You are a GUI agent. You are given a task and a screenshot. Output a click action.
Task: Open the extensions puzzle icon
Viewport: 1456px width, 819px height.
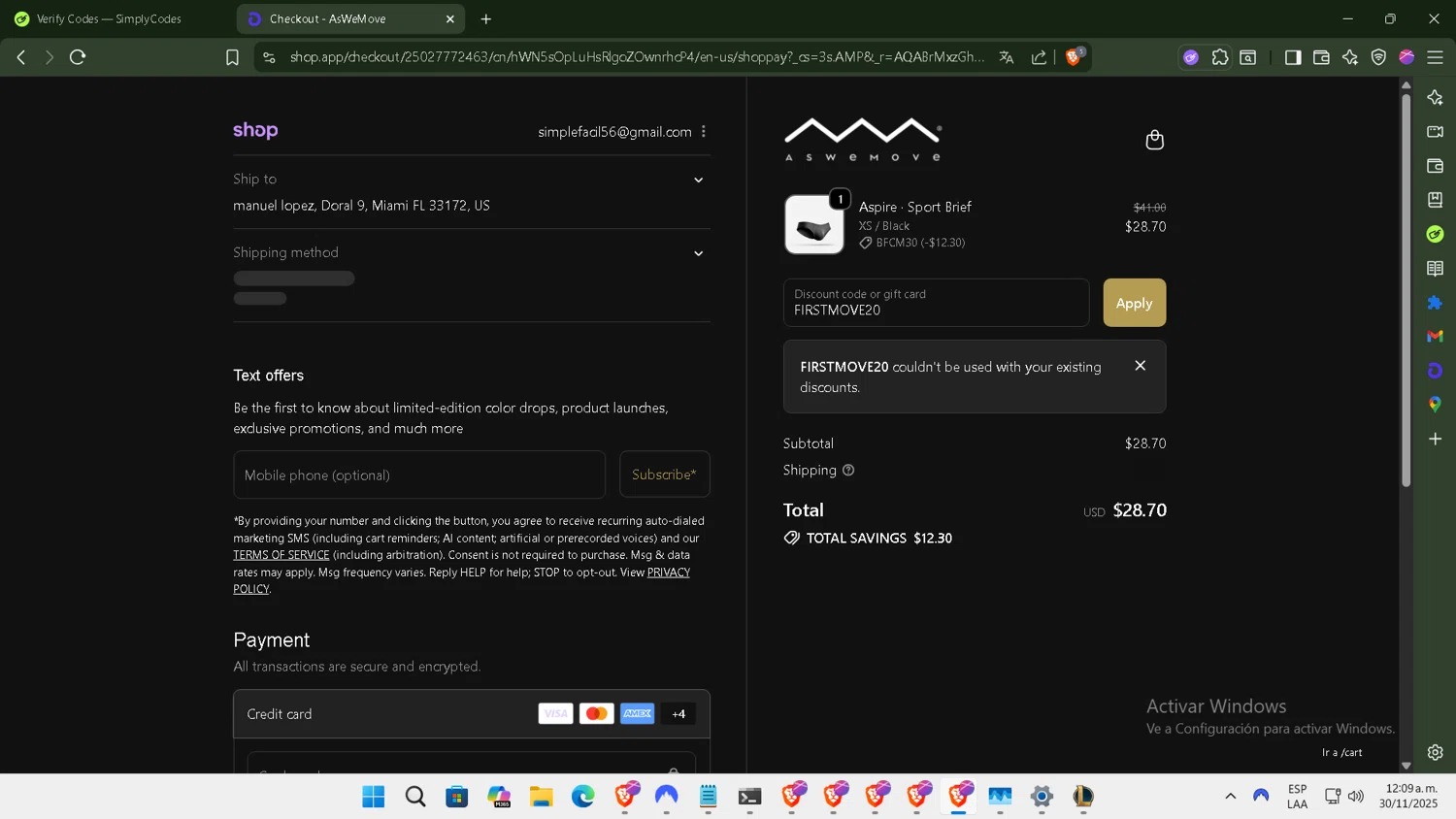(1220, 57)
